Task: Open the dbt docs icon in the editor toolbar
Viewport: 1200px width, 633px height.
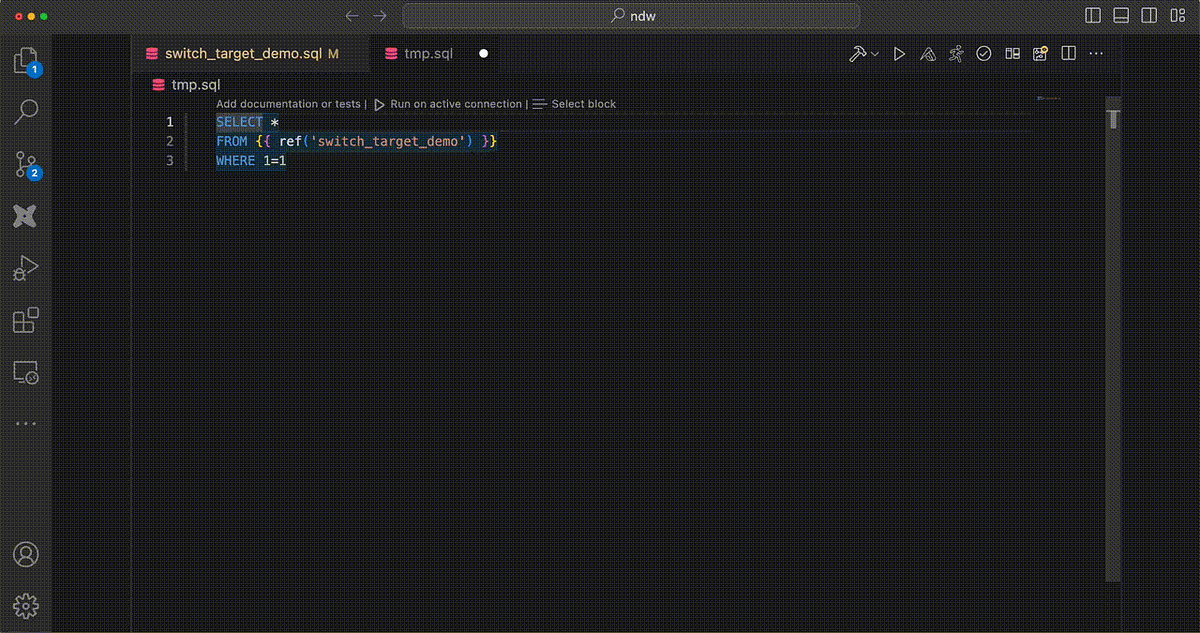Action: pyautogui.click(x=927, y=53)
